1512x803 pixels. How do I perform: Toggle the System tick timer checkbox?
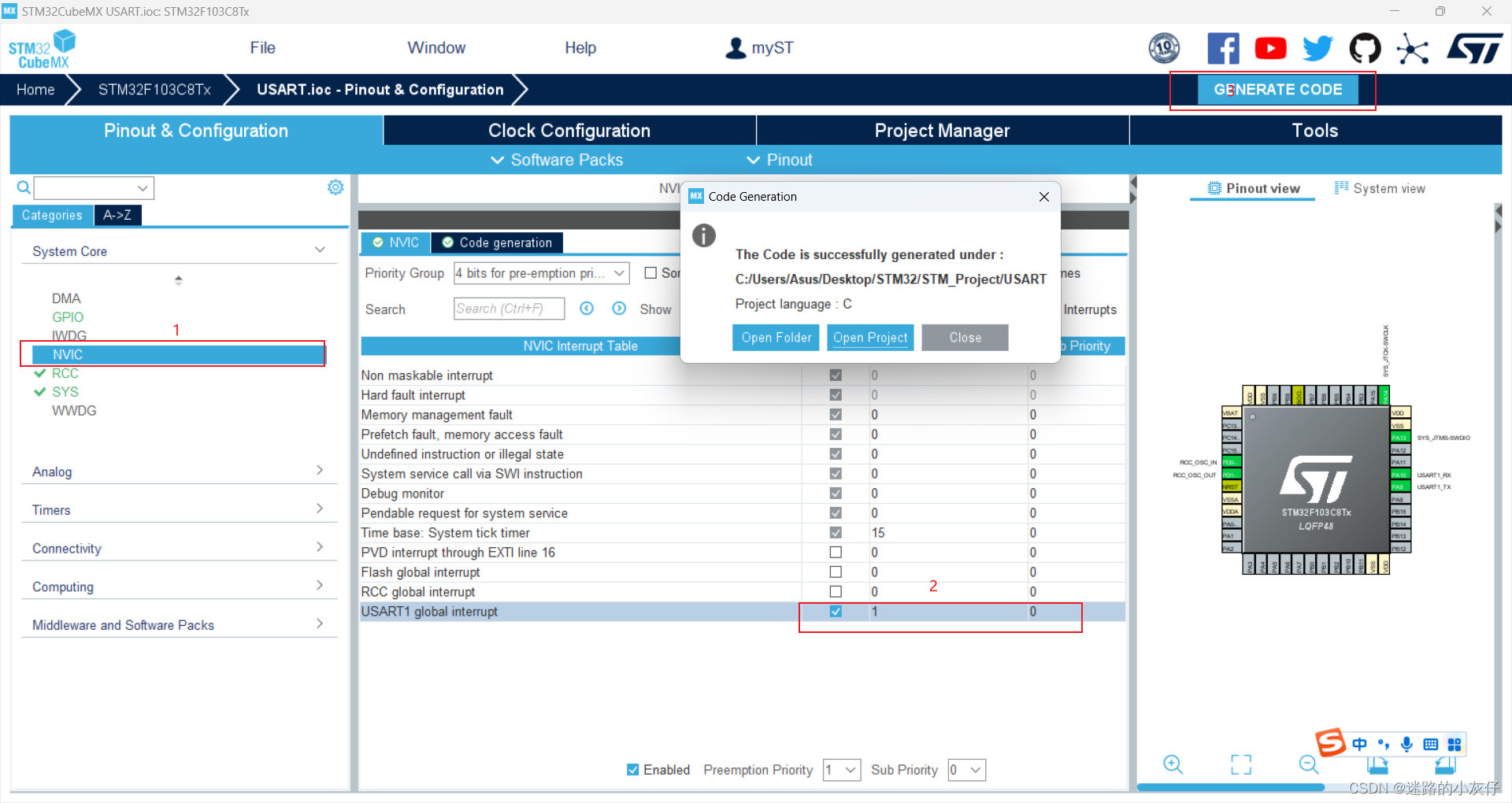pyautogui.click(x=836, y=533)
